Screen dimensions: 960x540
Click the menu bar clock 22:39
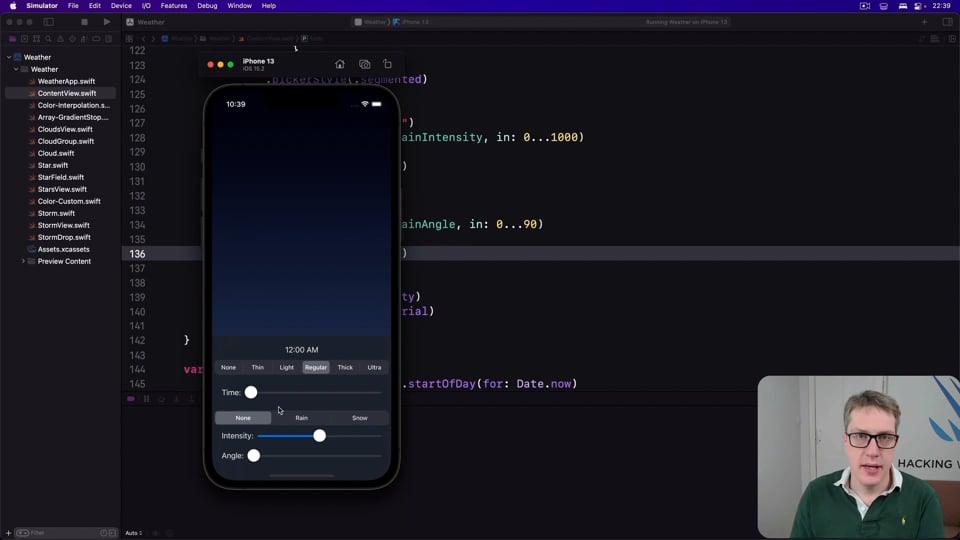[941, 6]
